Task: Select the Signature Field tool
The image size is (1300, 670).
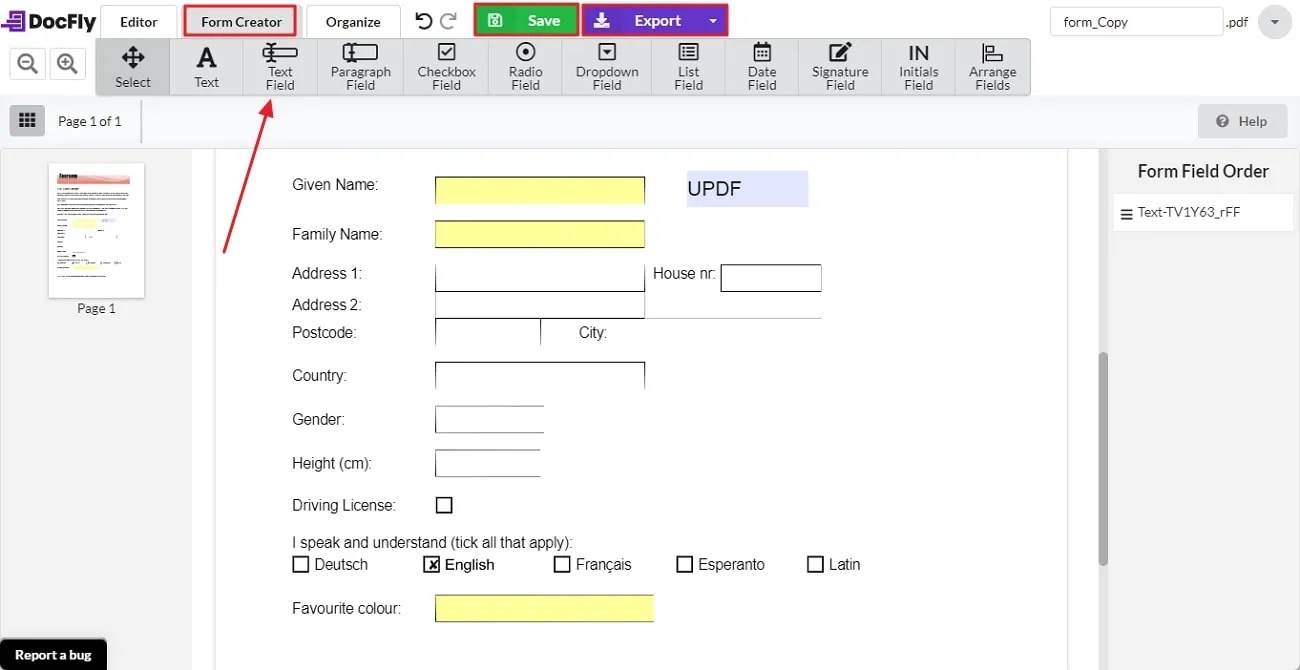Action: coord(839,67)
